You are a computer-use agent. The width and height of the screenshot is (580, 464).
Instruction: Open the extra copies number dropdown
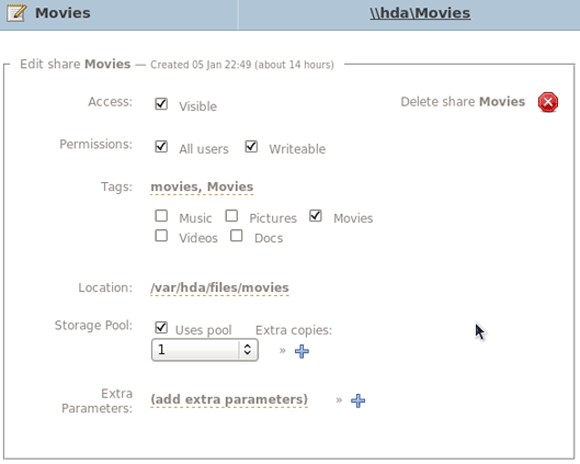(x=205, y=350)
